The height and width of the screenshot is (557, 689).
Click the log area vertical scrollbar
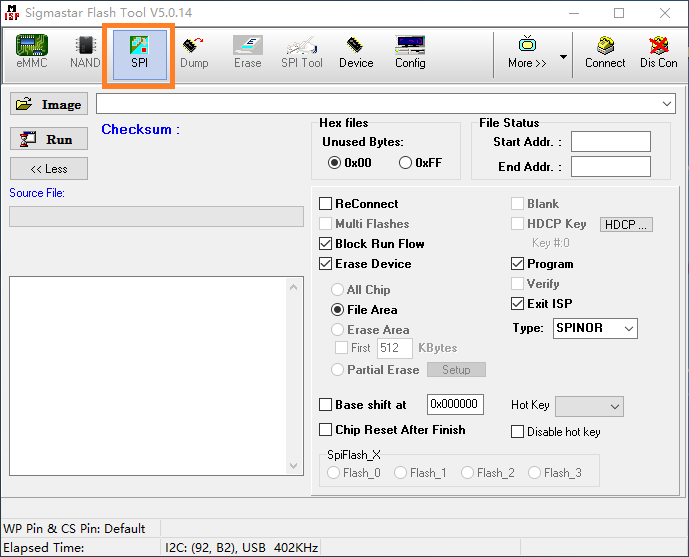point(295,375)
